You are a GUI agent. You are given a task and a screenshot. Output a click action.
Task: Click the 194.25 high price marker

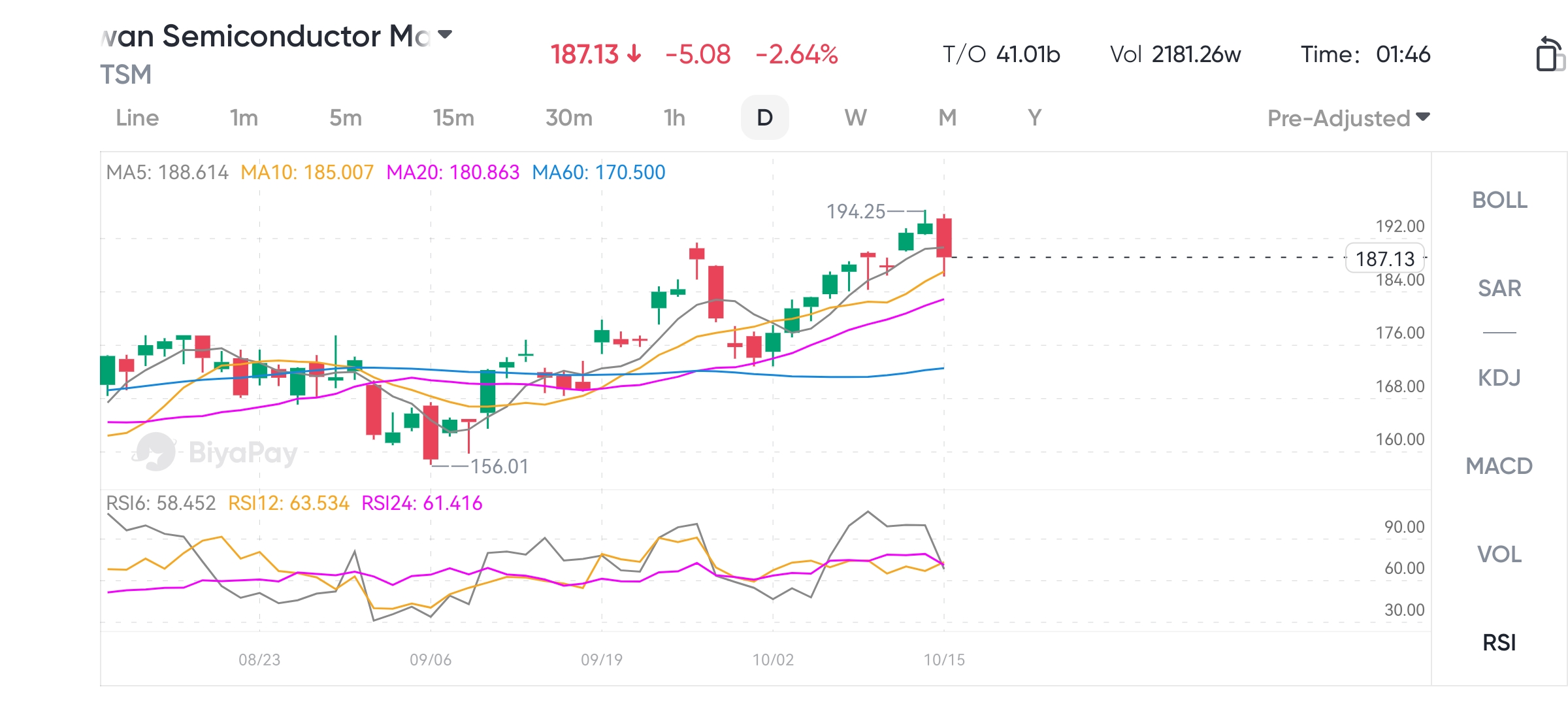click(x=856, y=212)
